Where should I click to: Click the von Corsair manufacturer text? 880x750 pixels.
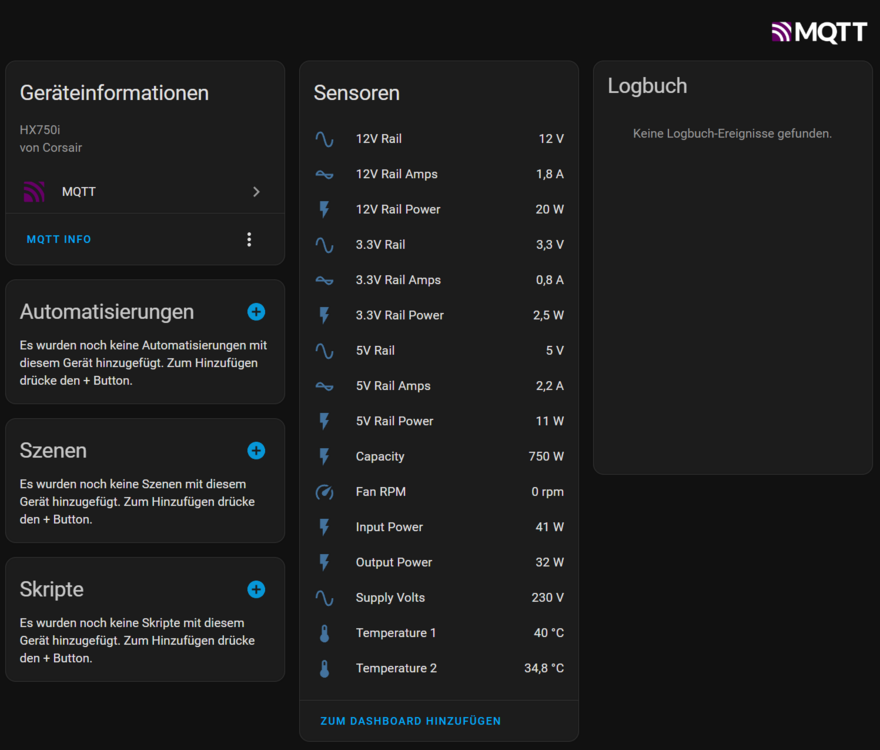pyautogui.click(x=51, y=148)
